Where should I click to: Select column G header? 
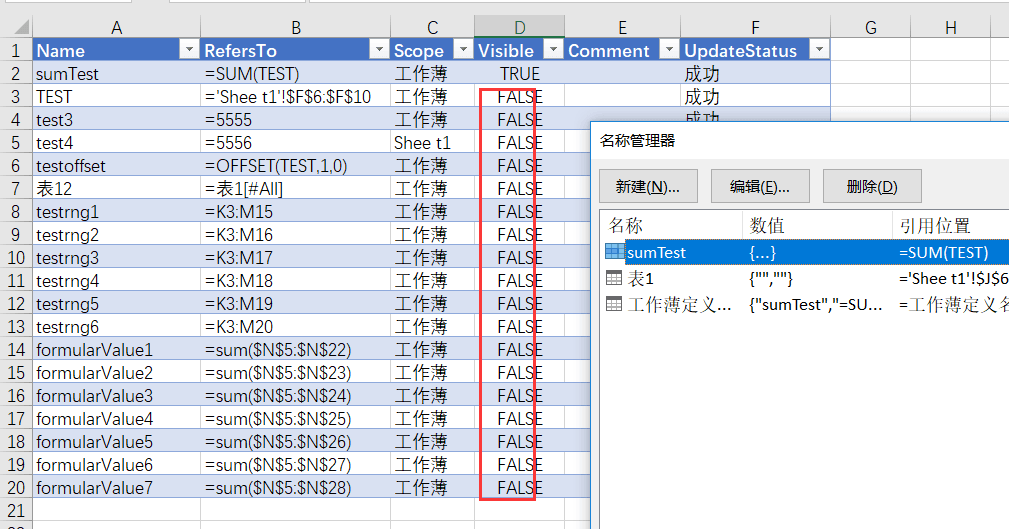pyautogui.click(x=871, y=27)
